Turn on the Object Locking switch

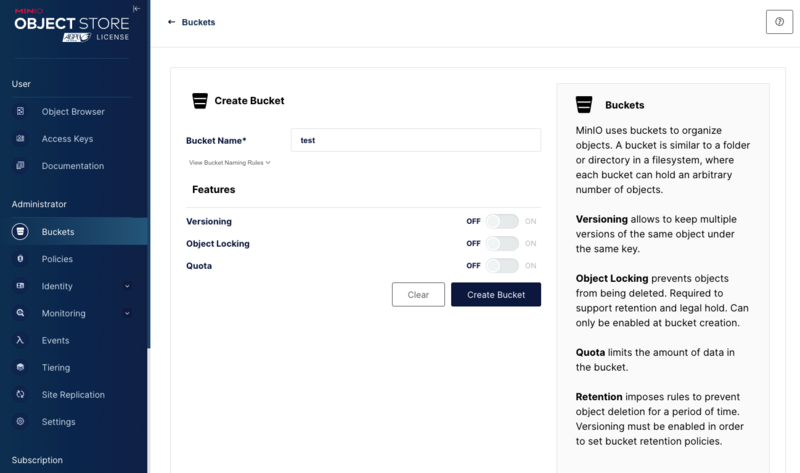coord(502,243)
